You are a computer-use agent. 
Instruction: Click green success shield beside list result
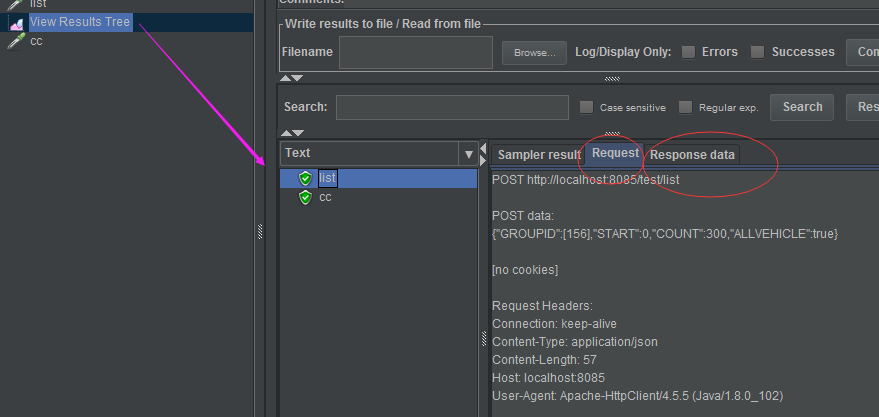pyautogui.click(x=305, y=178)
